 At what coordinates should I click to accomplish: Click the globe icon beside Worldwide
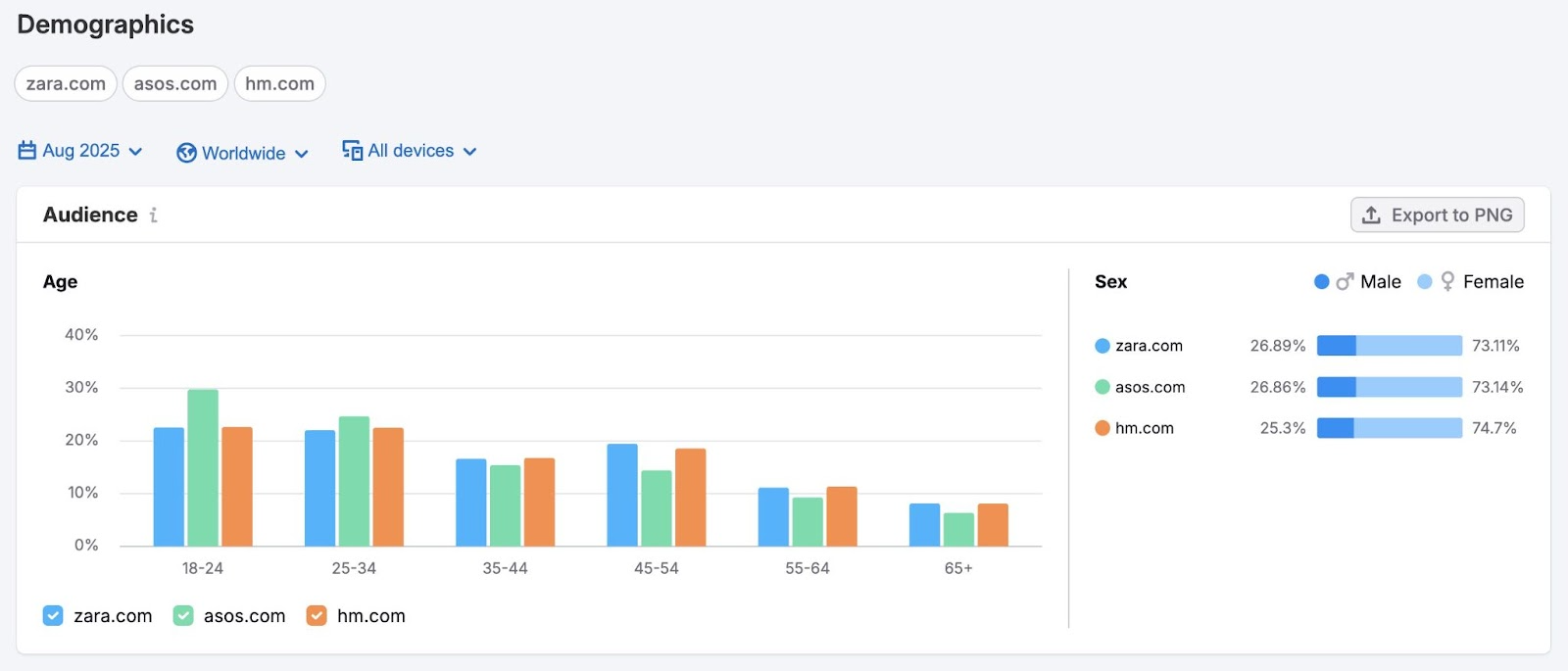click(x=186, y=154)
